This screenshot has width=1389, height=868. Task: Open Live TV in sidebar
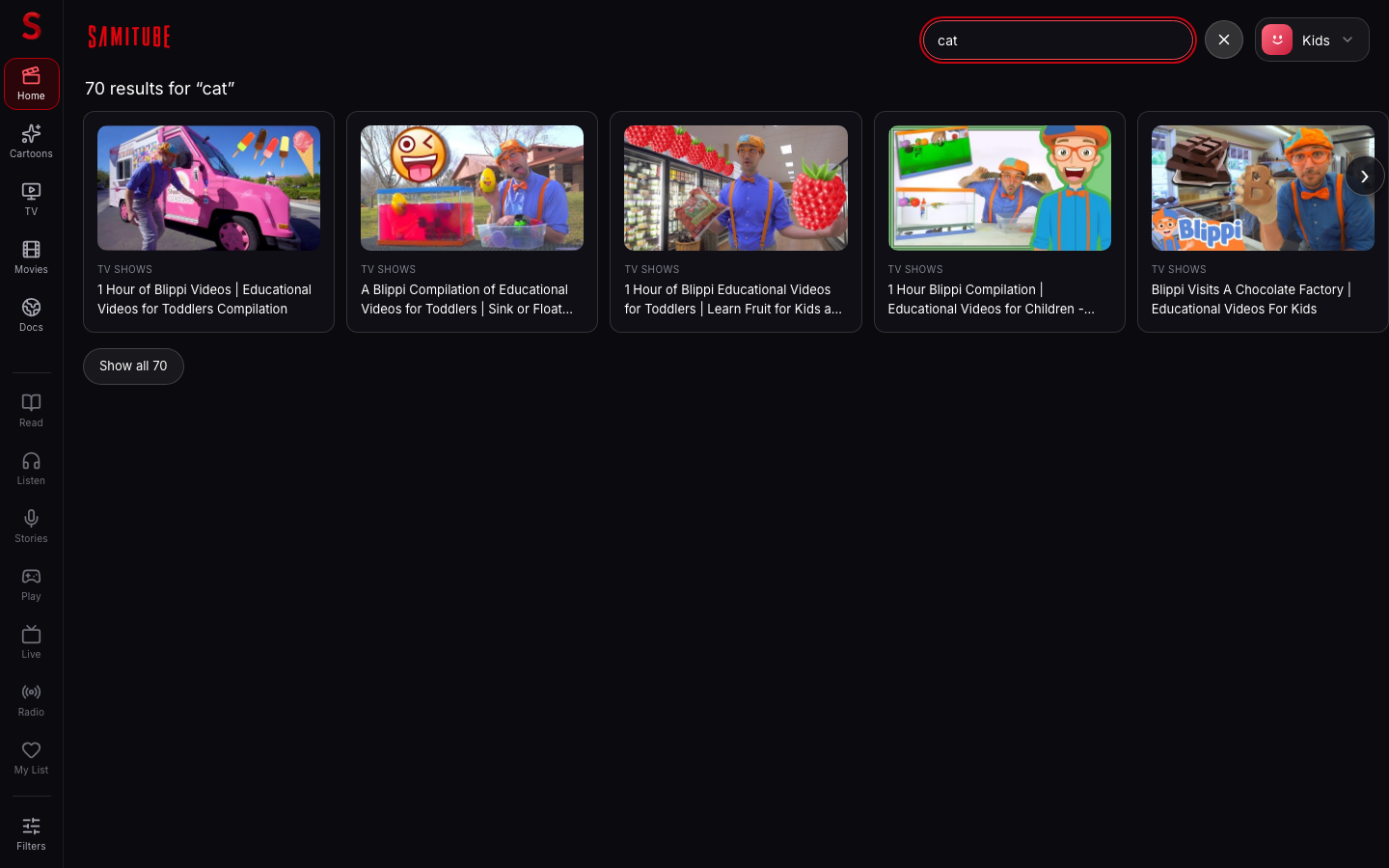click(31, 642)
